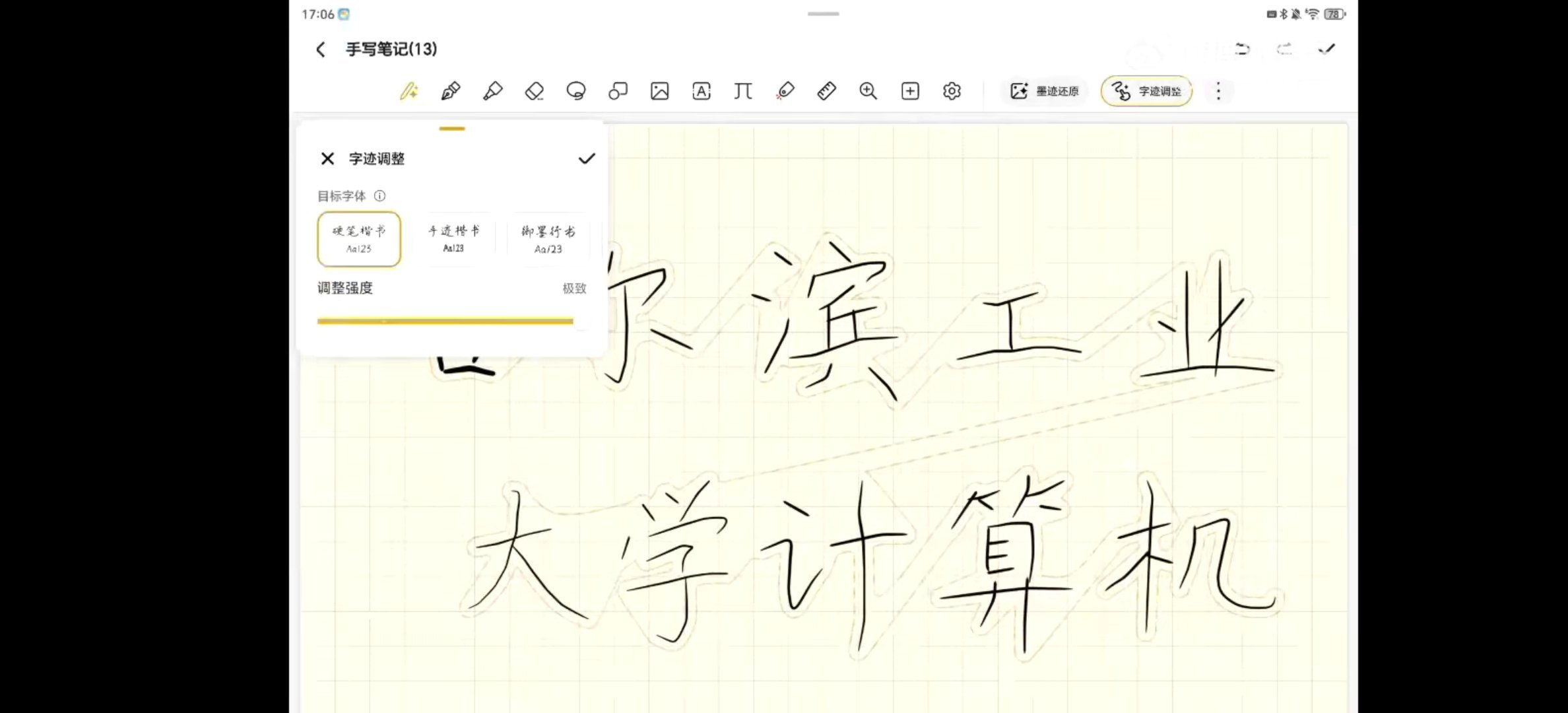
Task: Insert an image with the picture icon
Action: pos(660,91)
